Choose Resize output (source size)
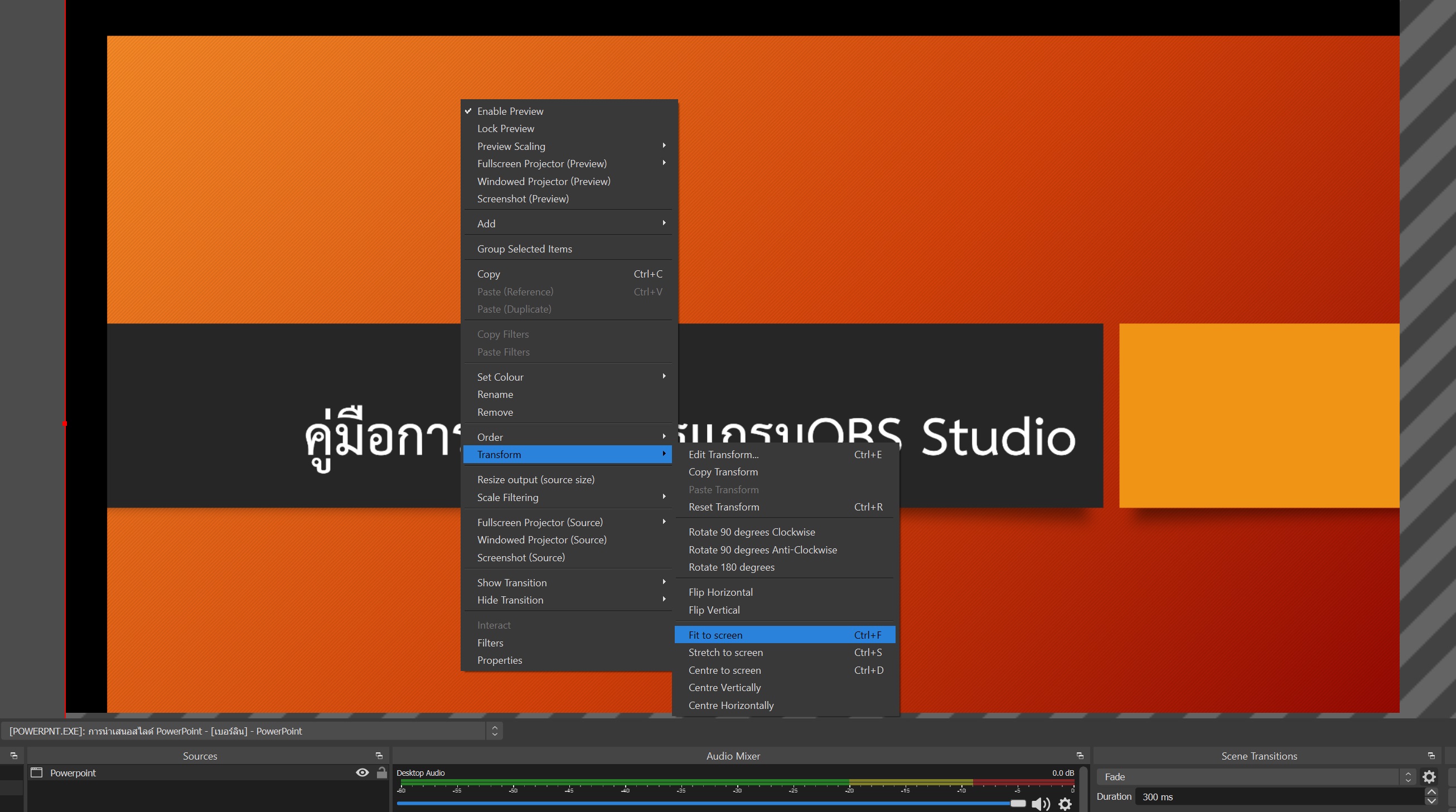 [x=568, y=480]
